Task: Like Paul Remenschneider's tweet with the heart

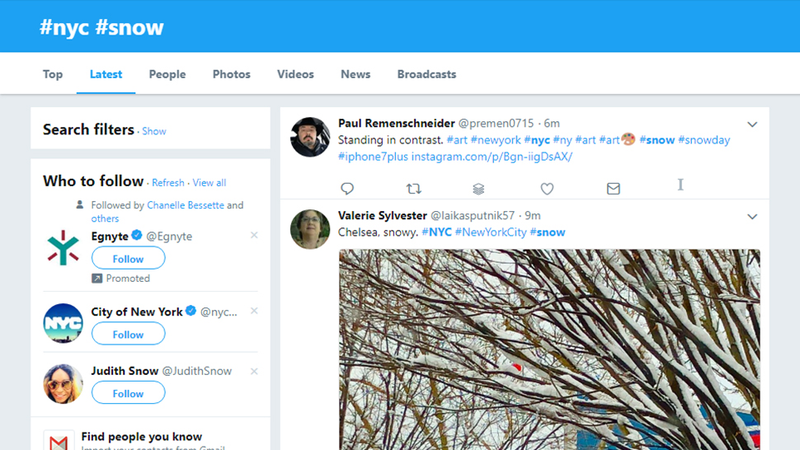Action: pos(547,189)
